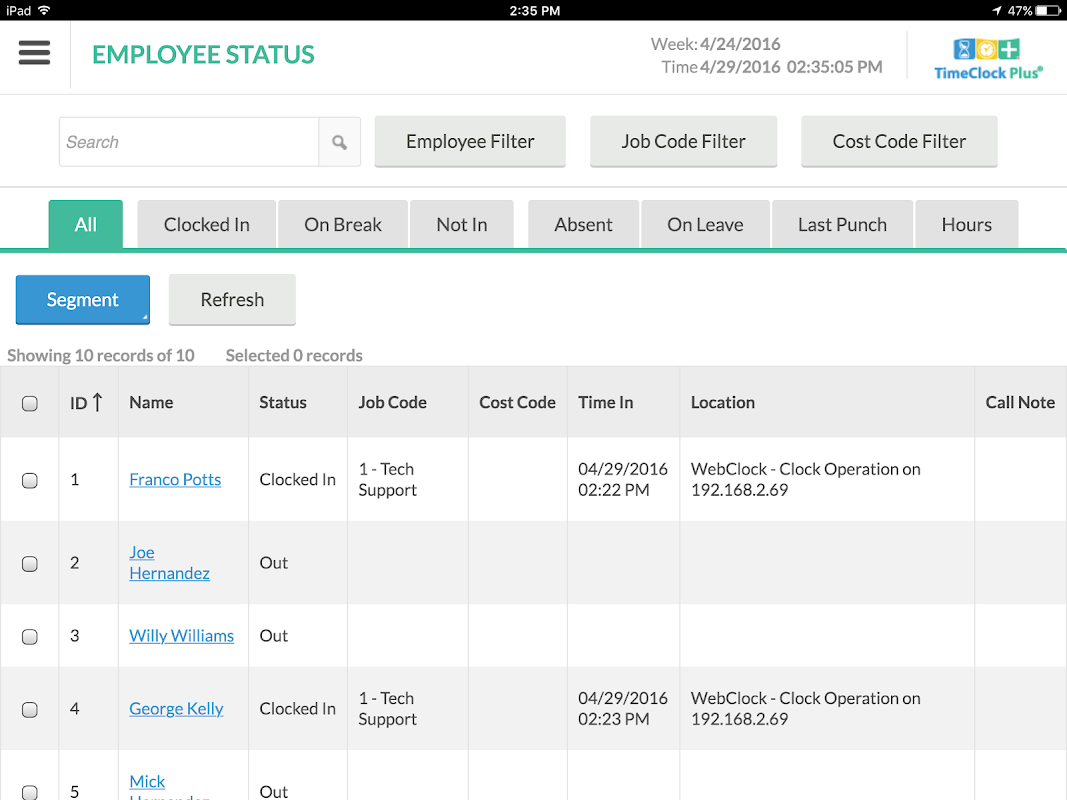Toggle the select-all header checkbox
This screenshot has width=1067, height=800.
coord(29,403)
